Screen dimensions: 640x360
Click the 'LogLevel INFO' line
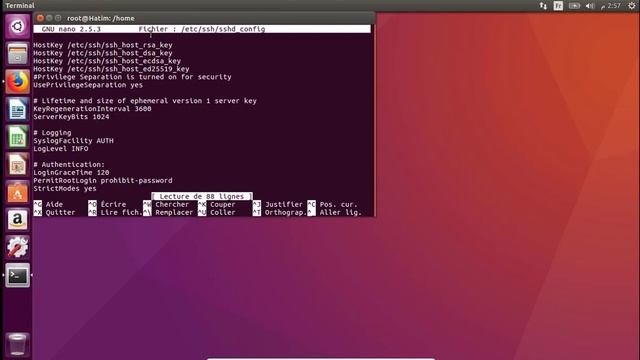[x=61, y=149]
